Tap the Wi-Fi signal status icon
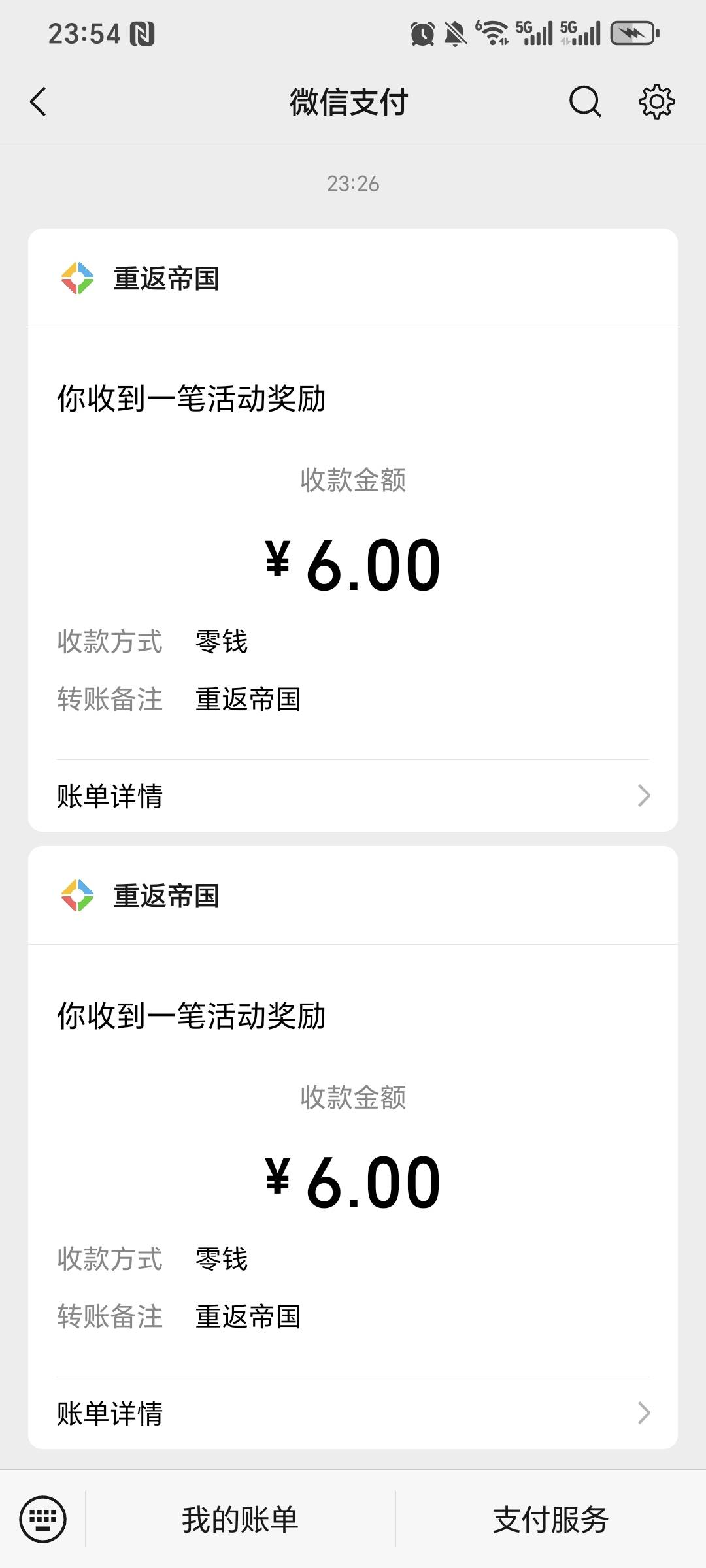Image resolution: width=706 pixels, height=1568 pixels. tap(492, 33)
